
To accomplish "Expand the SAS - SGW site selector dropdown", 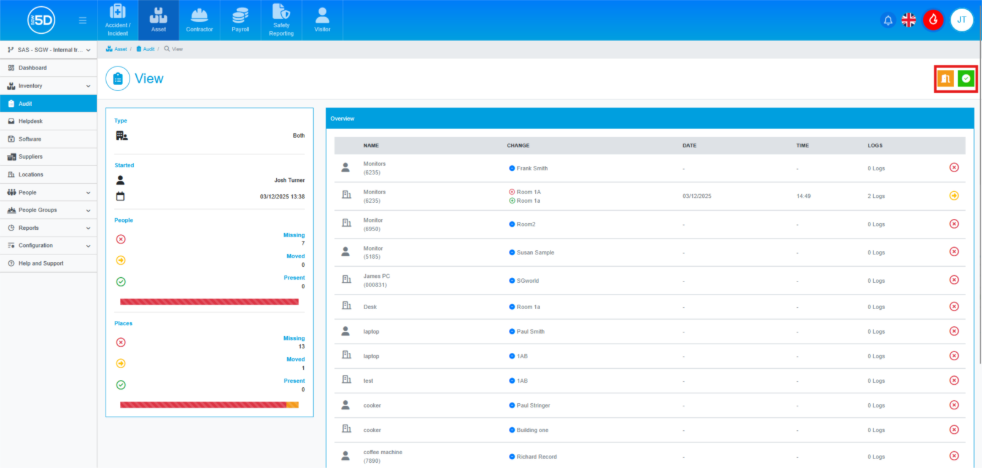I will tap(48, 49).
